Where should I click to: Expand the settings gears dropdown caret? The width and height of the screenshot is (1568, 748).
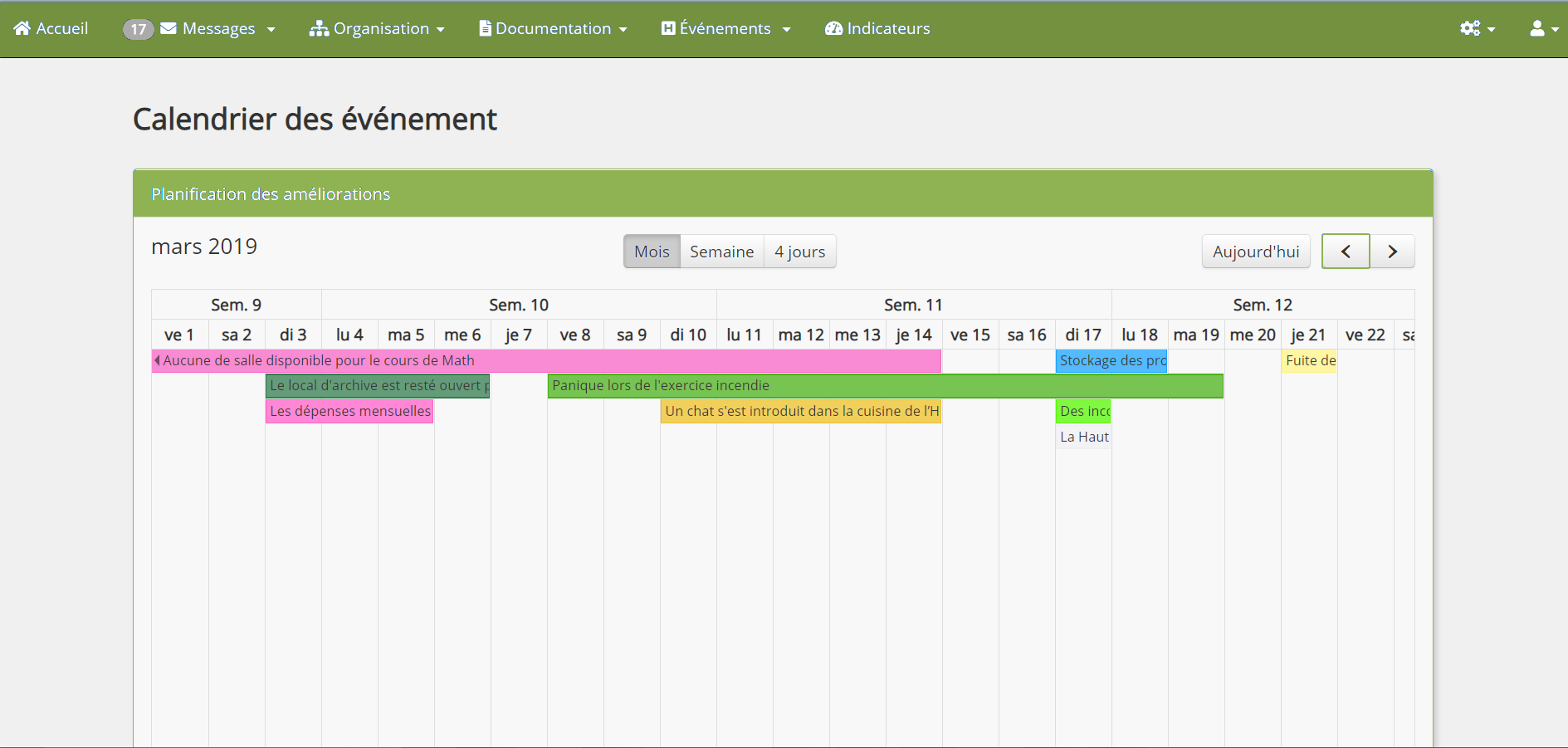[x=1492, y=29]
